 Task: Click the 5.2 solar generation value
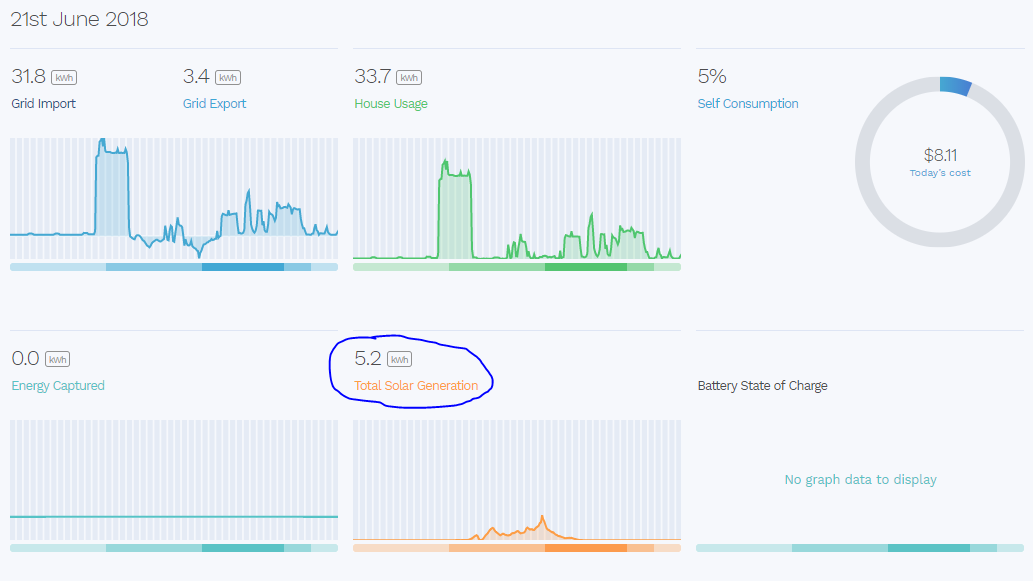(368, 358)
